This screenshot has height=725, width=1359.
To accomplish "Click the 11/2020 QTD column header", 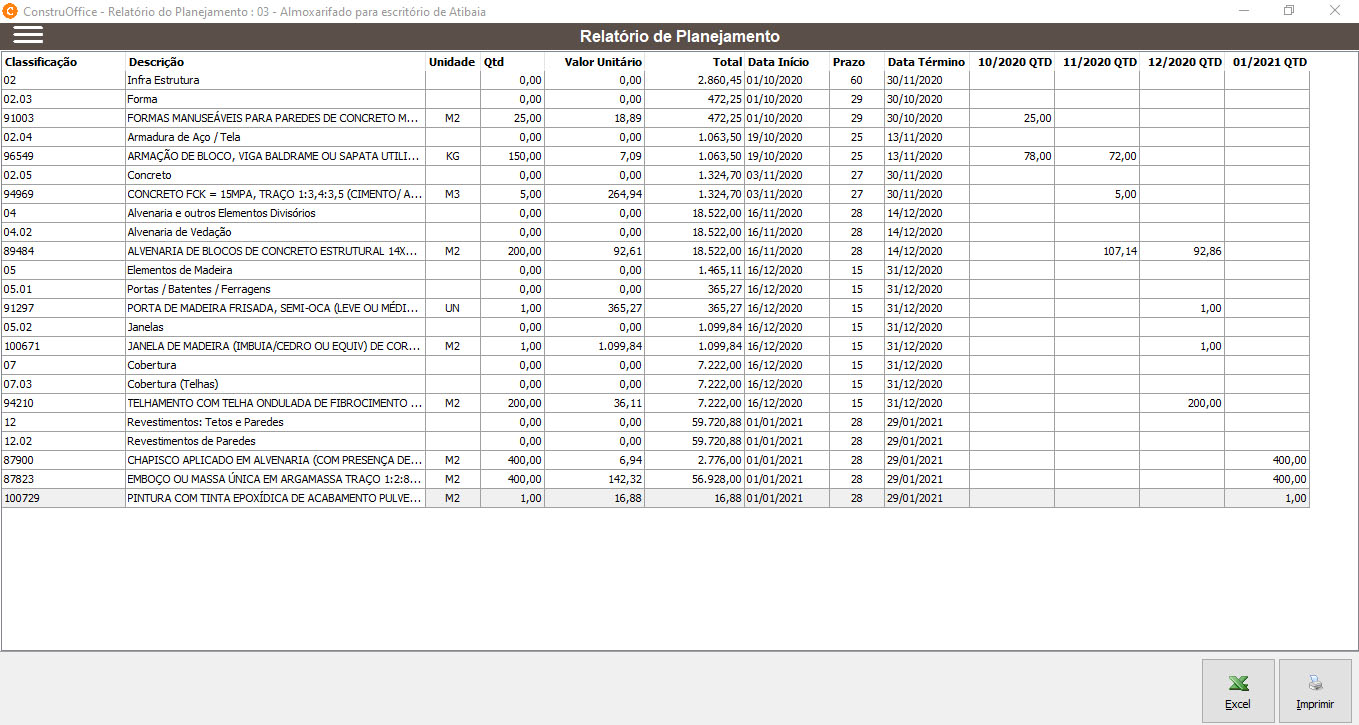I will point(1100,62).
